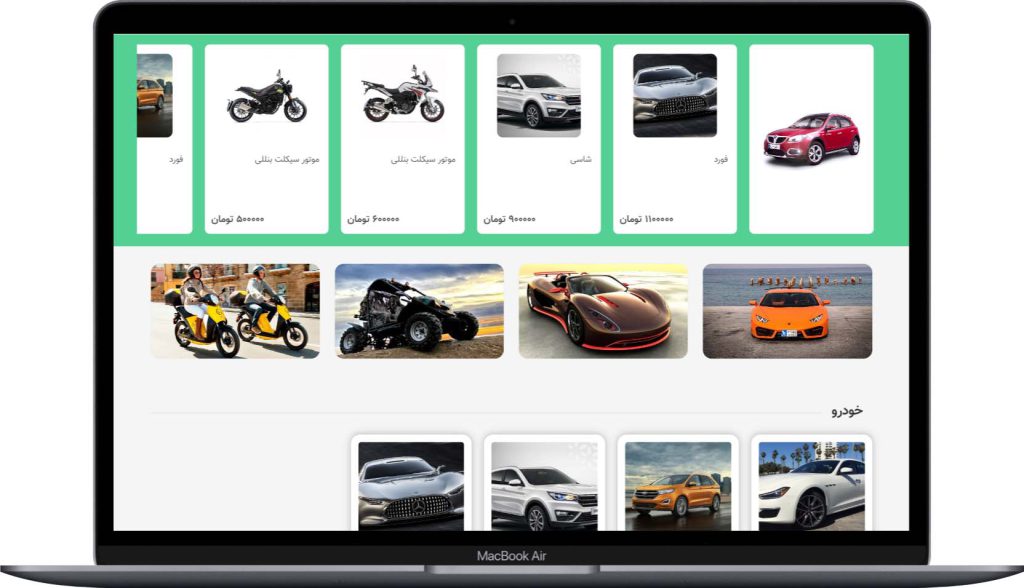Click the red hatchback car image
1024x588 pixels.
click(811, 139)
